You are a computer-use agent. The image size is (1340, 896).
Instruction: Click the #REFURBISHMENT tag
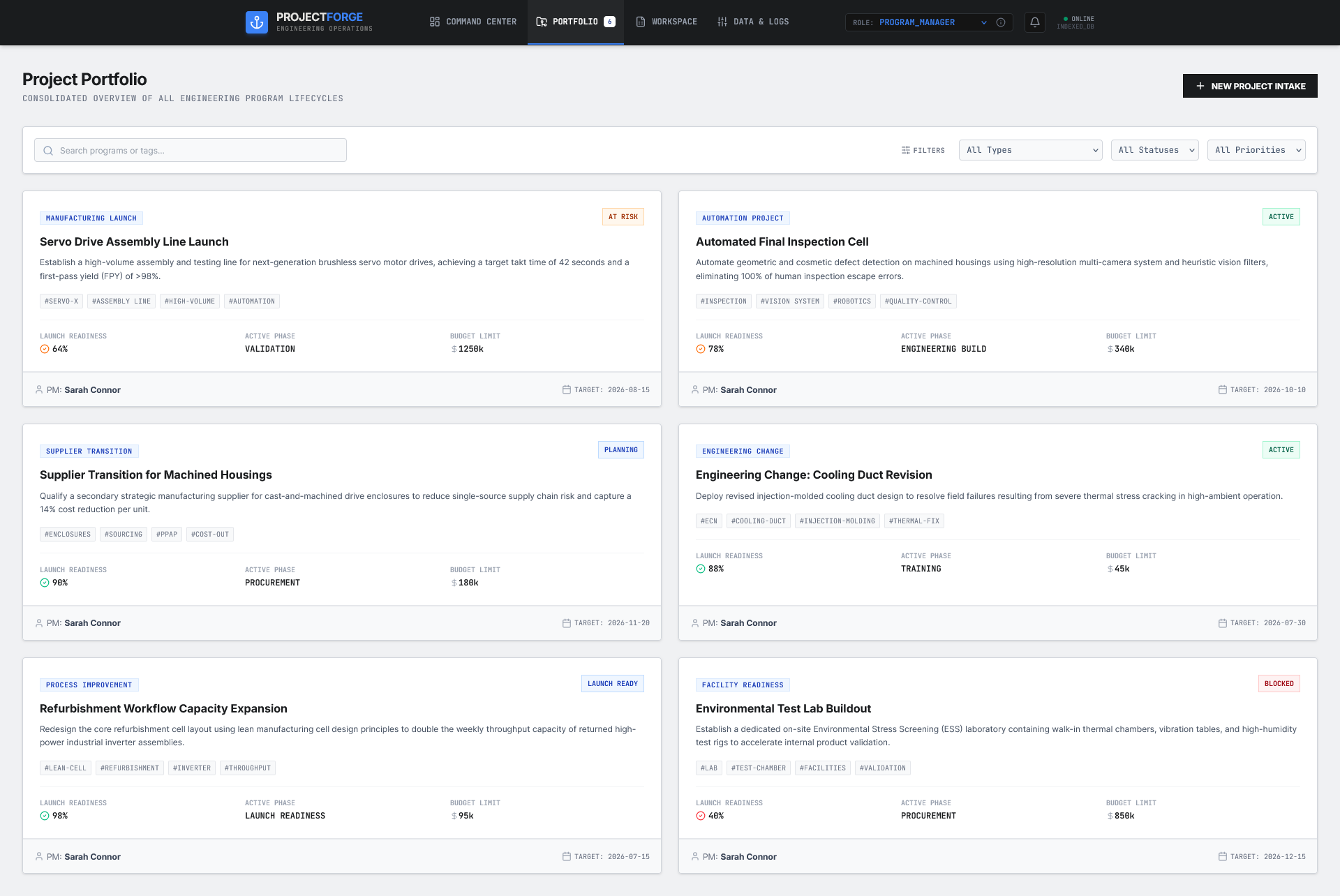(130, 768)
